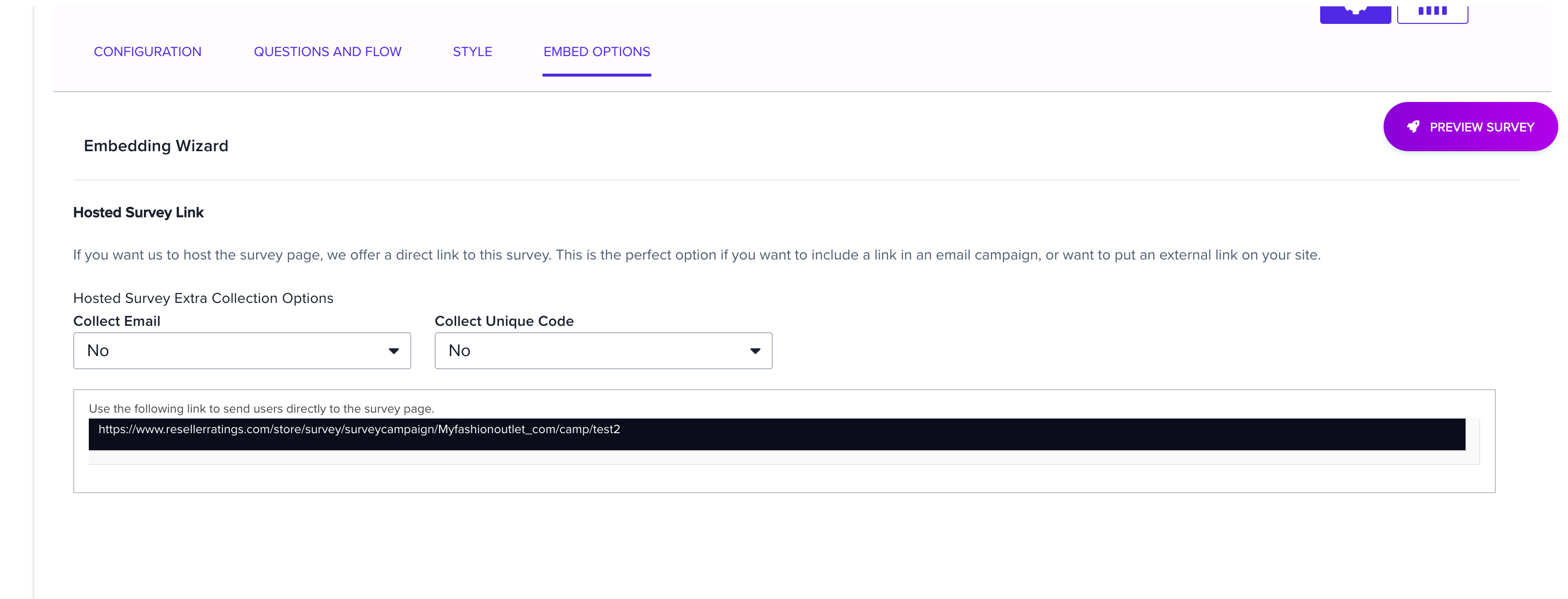Select the No value in Collect Email
Image resolution: width=1568 pixels, height=599 pixels.
pyautogui.click(x=99, y=350)
